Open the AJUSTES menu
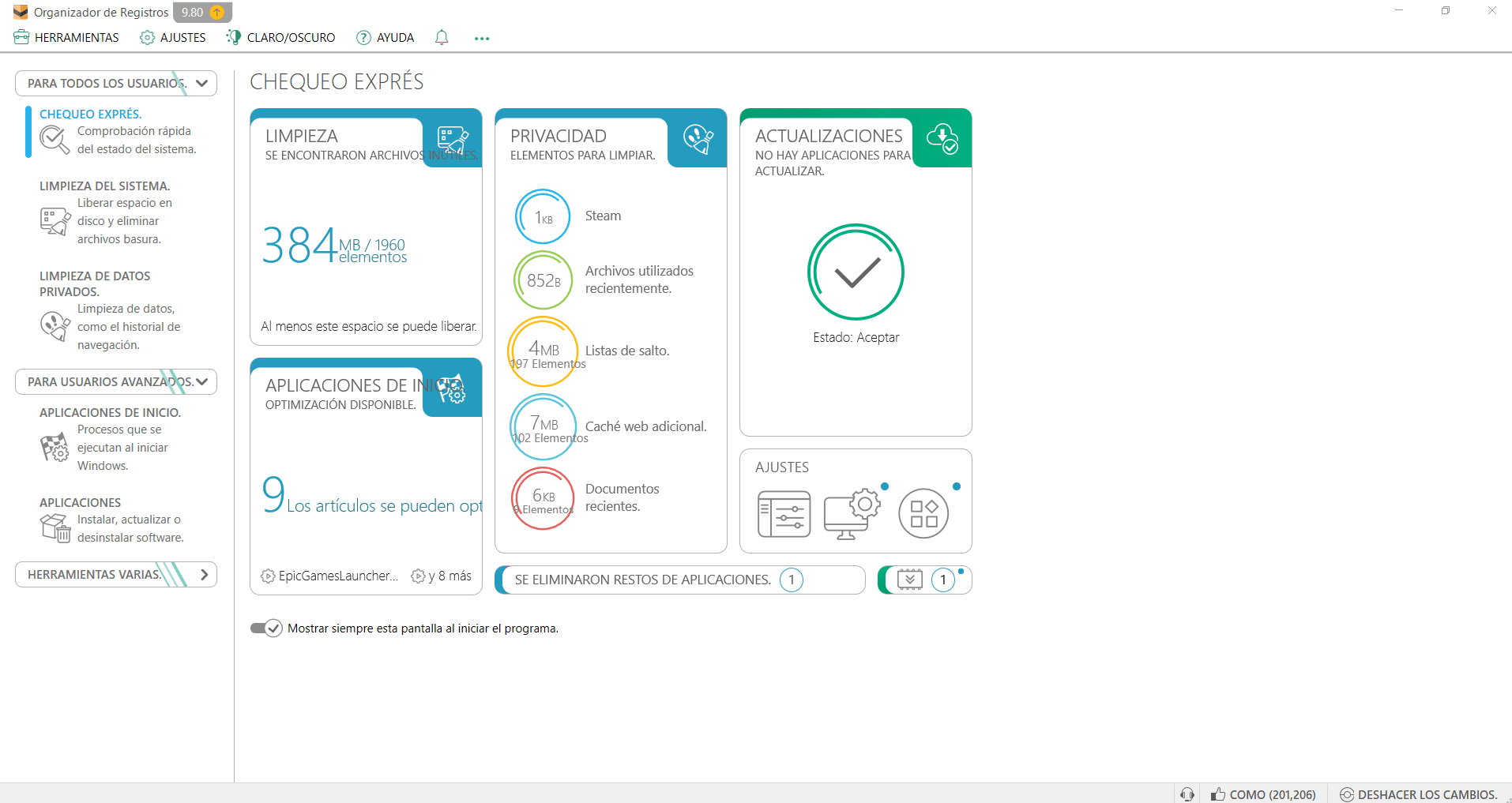This screenshot has height=803, width=1512. (173, 37)
